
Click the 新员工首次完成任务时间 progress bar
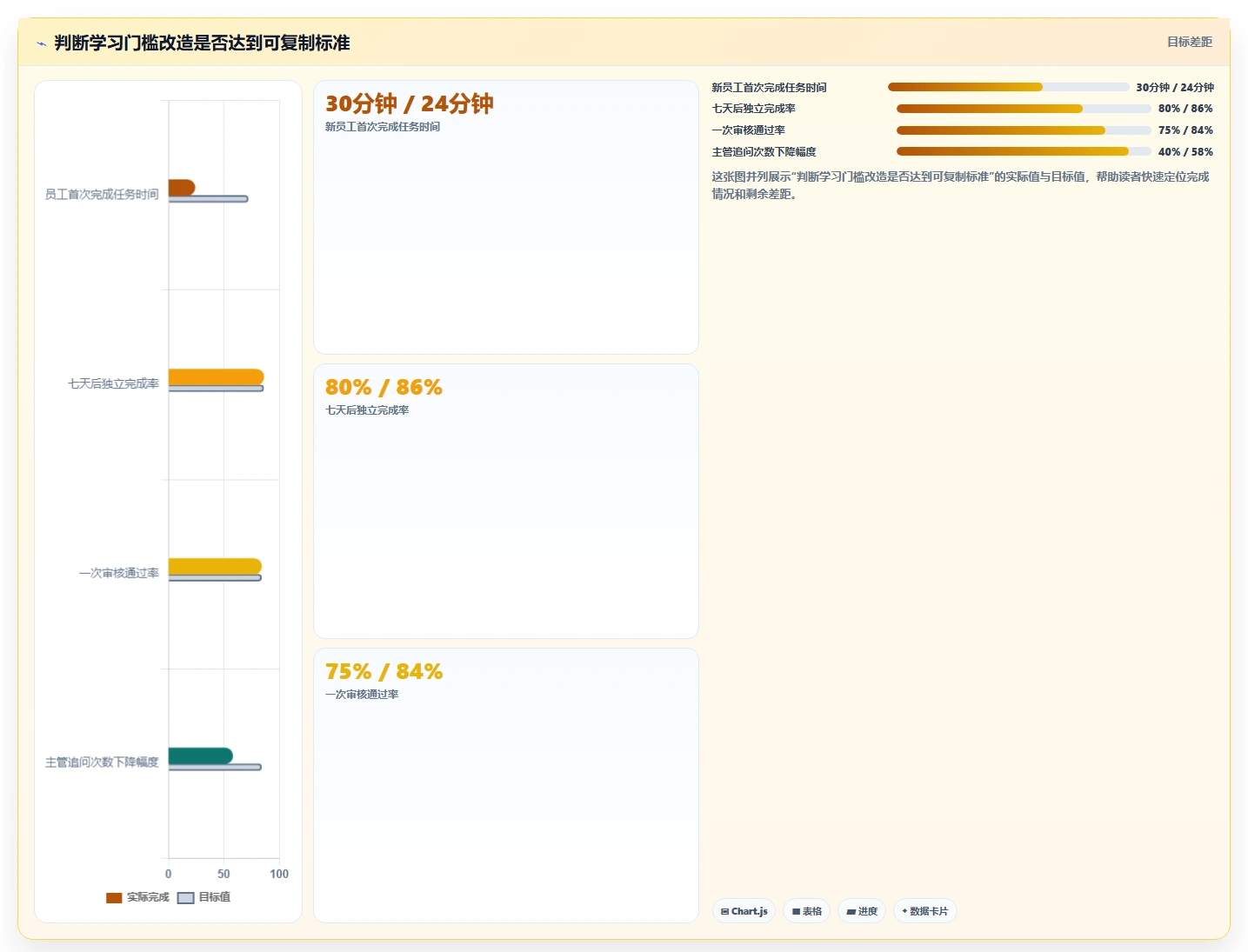tap(1008, 87)
